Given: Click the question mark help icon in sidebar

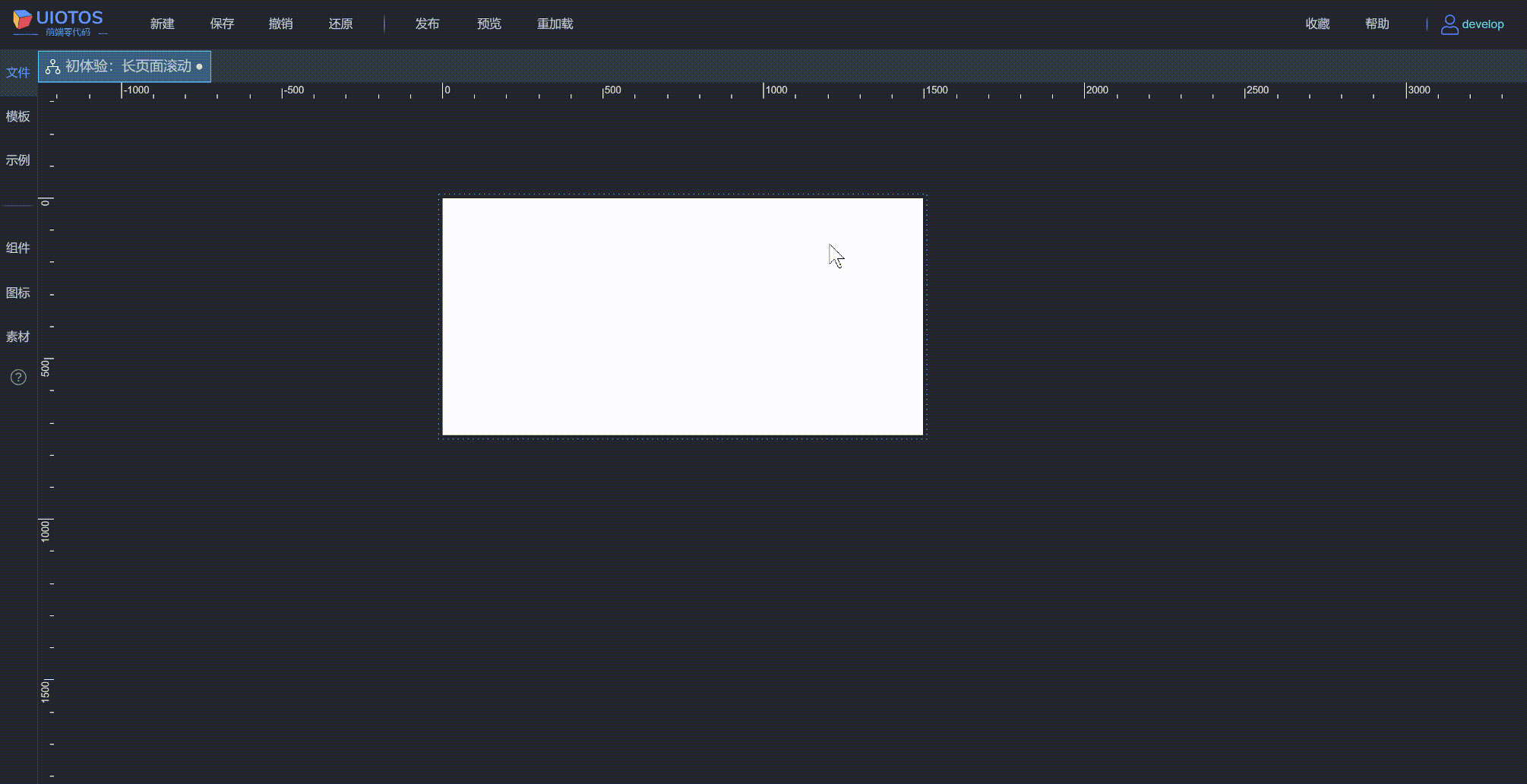Looking at the screenshot, I should coord(17,377).
